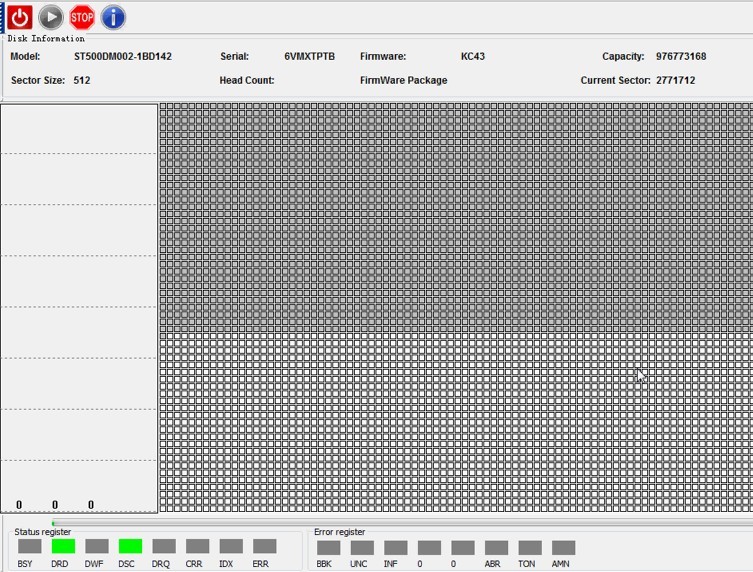Click the DWF status indicator
The height and width of the screenshot is (572, 753).
[x=97, y=546]
